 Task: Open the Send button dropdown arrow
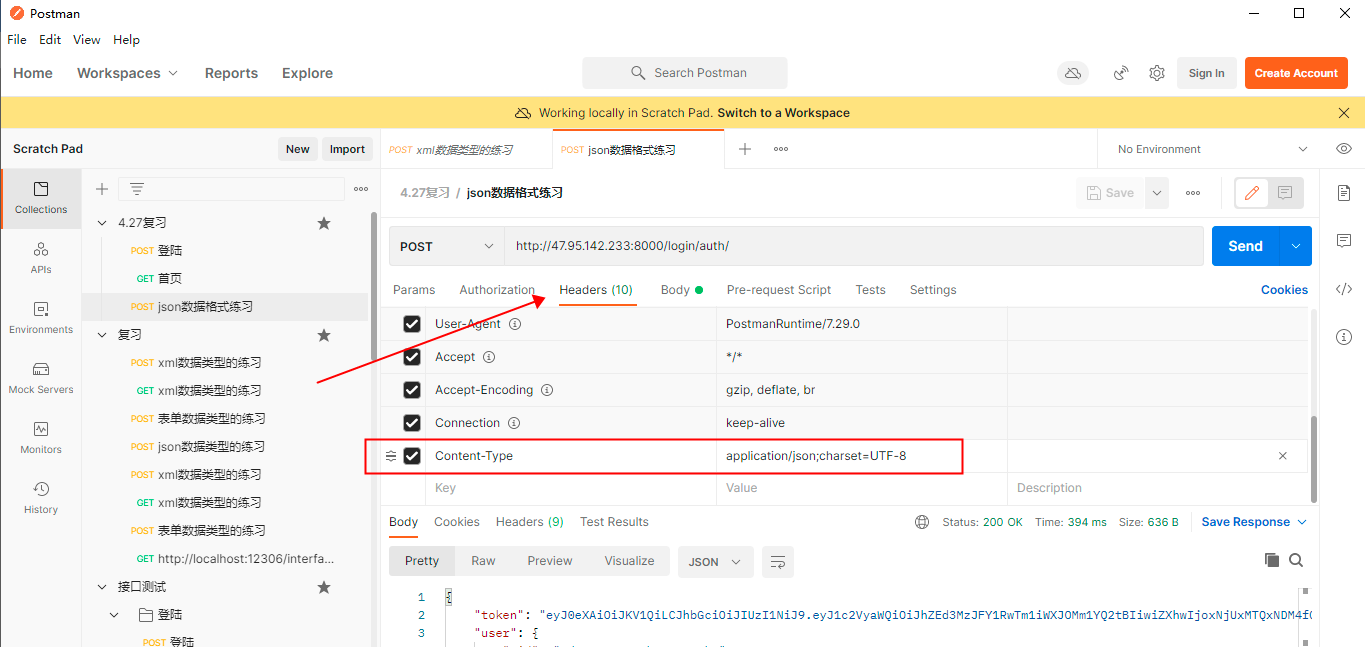(x=1296, y=246)
